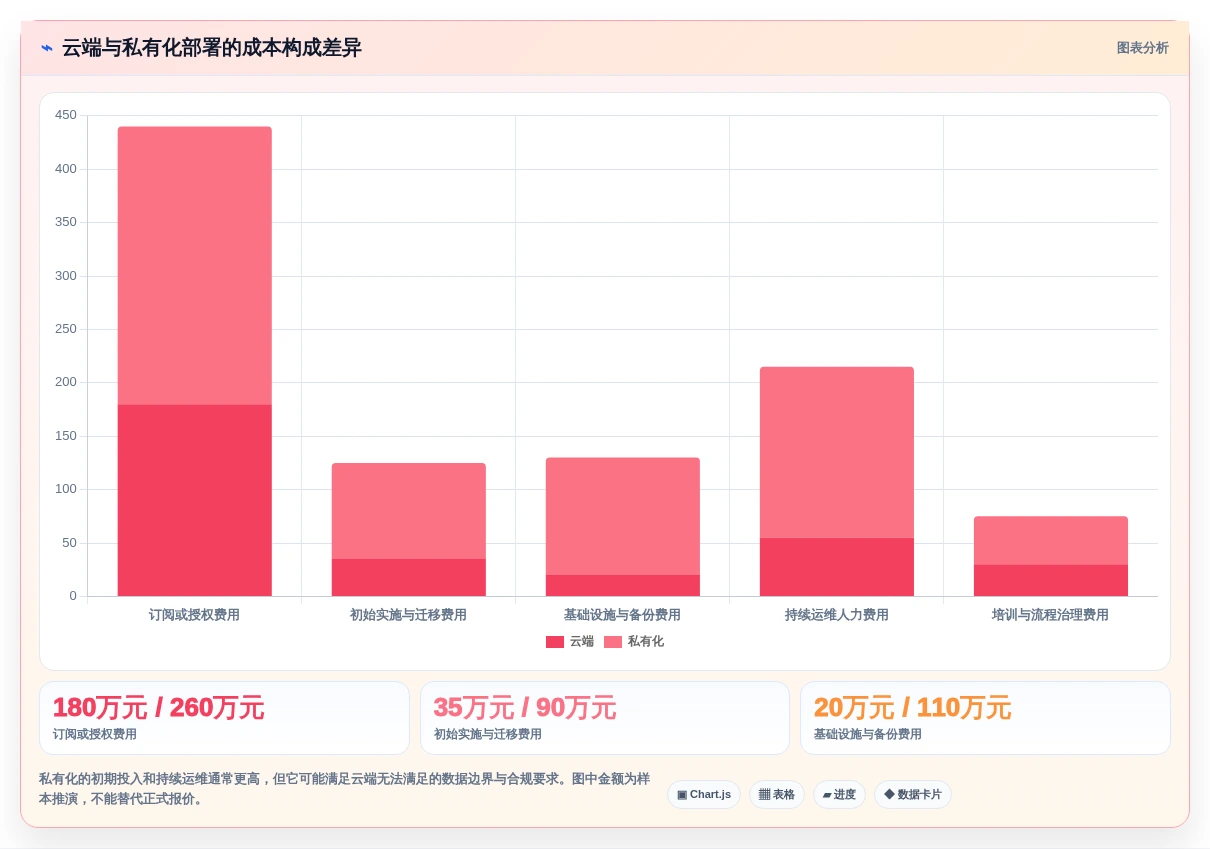Click the 200 y-axis tick label
Viewport: 1210px width, 849px height.
click(66, 382)
